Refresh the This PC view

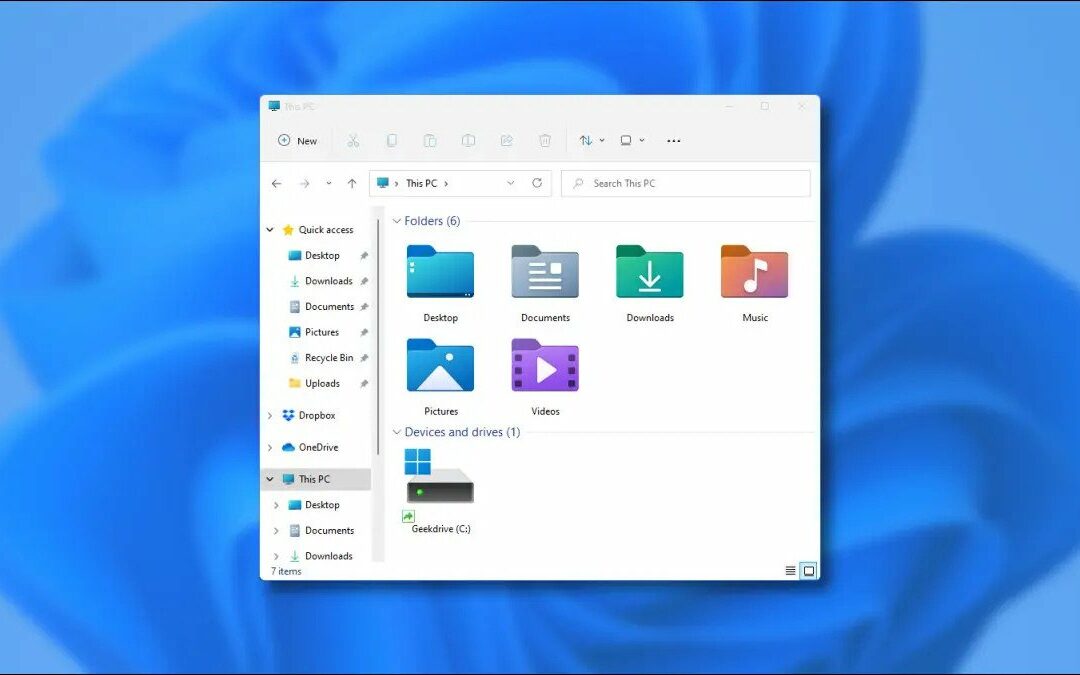tap(537, 183)
